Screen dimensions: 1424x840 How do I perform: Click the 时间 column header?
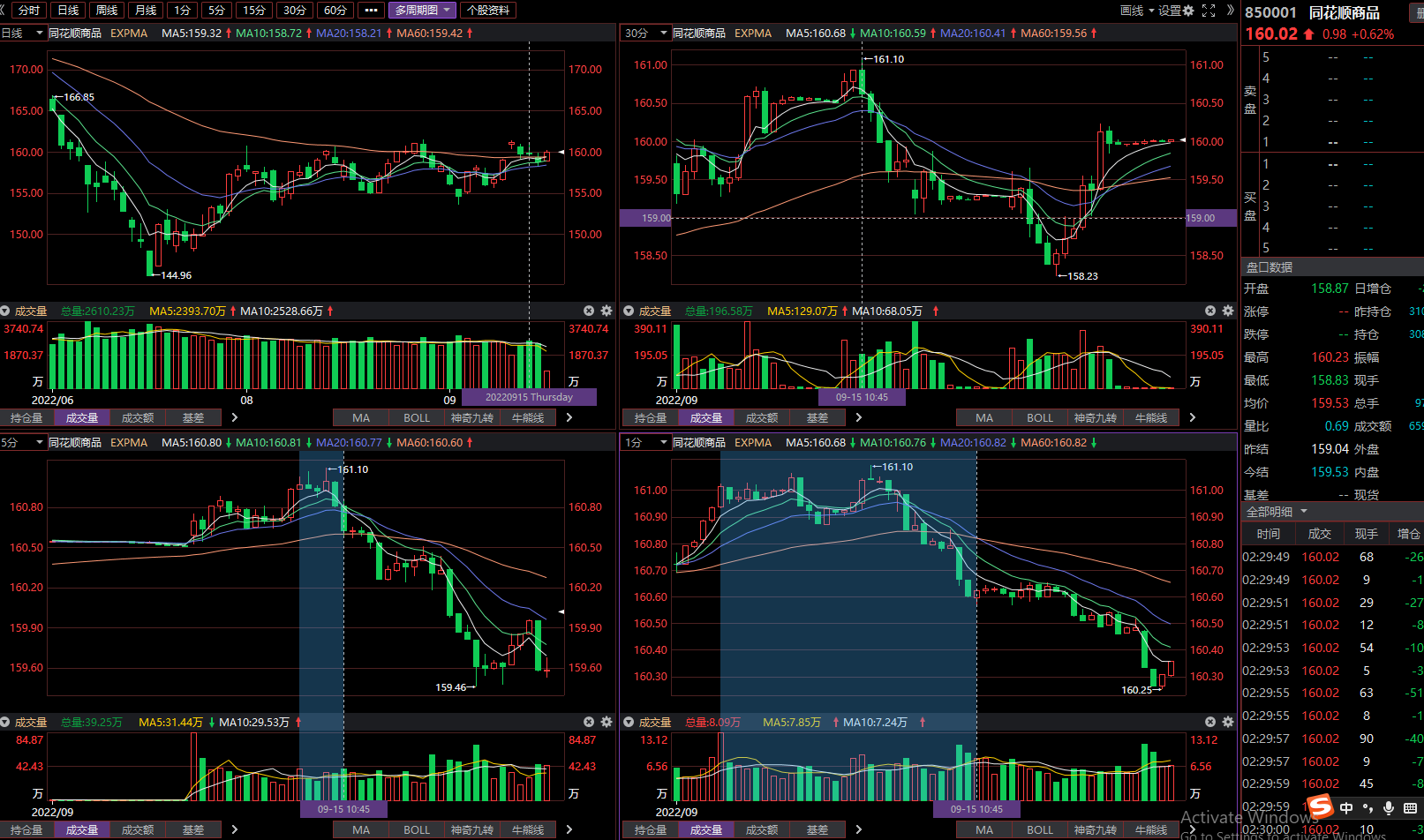coord(1268,534)
